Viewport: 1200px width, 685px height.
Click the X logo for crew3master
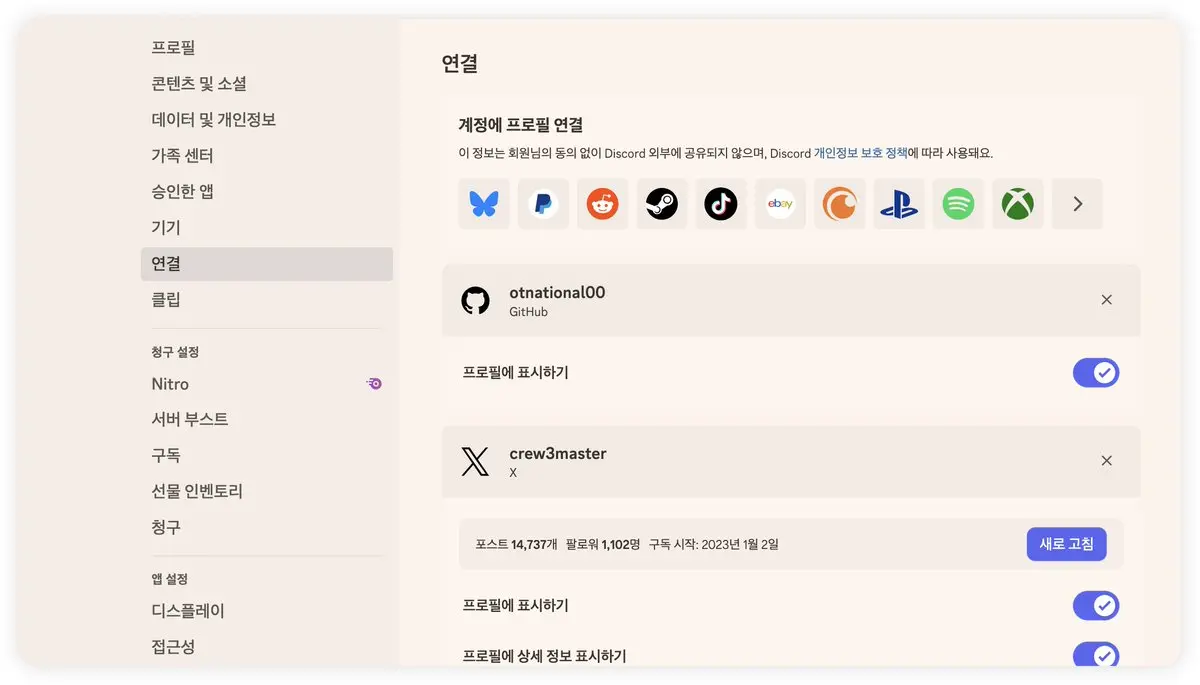tap(475, 461)
